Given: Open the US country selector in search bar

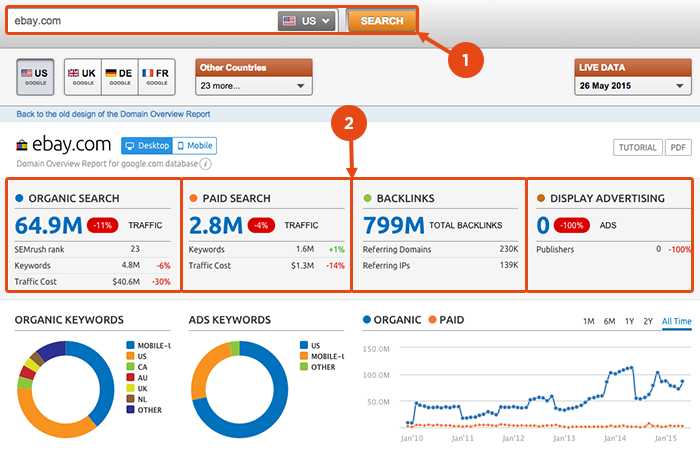Looking at the screenshot, I should click(307, 21).
